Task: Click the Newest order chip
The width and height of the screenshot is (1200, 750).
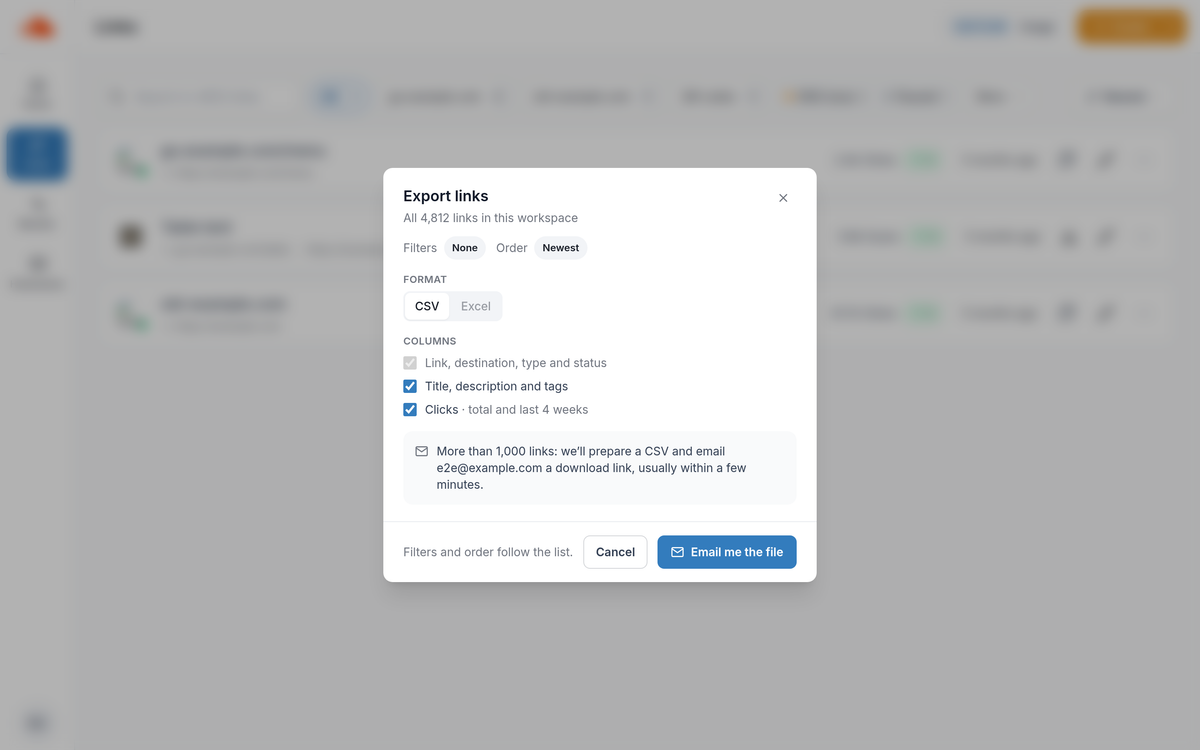Action: pyautogui.click(x=561, y=248)
